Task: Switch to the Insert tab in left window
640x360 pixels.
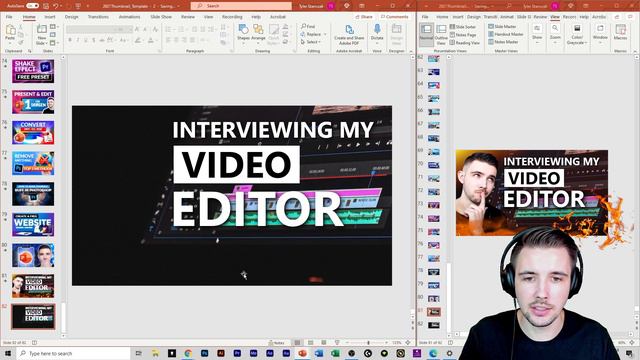Action: coord(50,17)
